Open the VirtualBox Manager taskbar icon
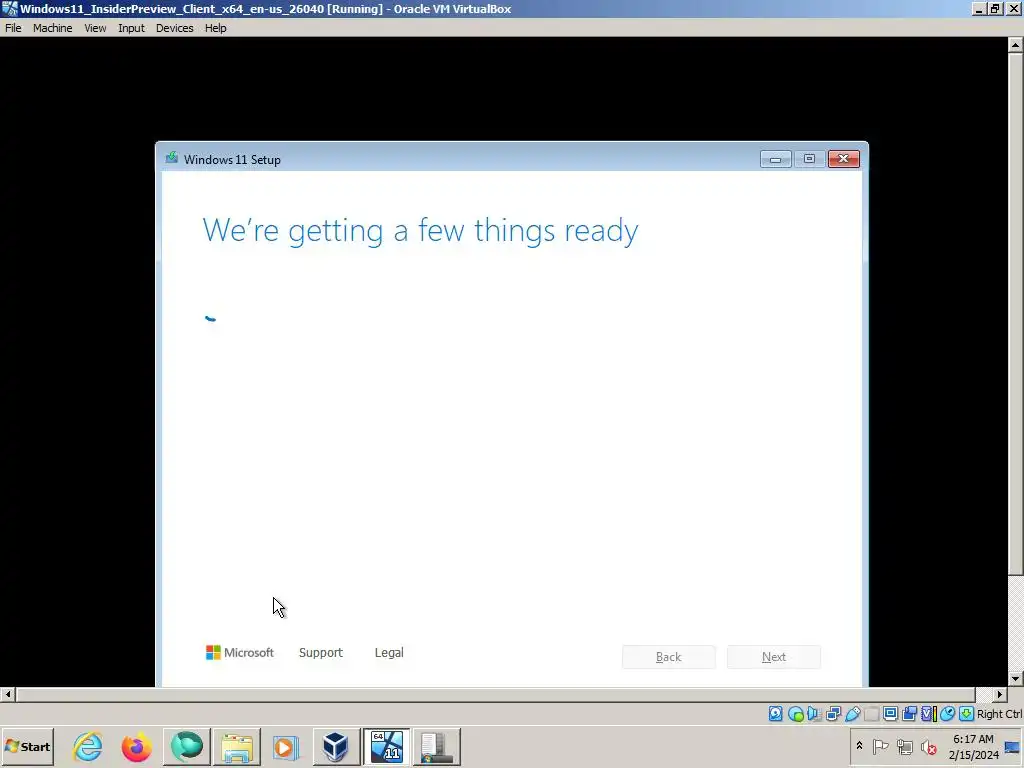1024x768 pixels. coord(336,746)
